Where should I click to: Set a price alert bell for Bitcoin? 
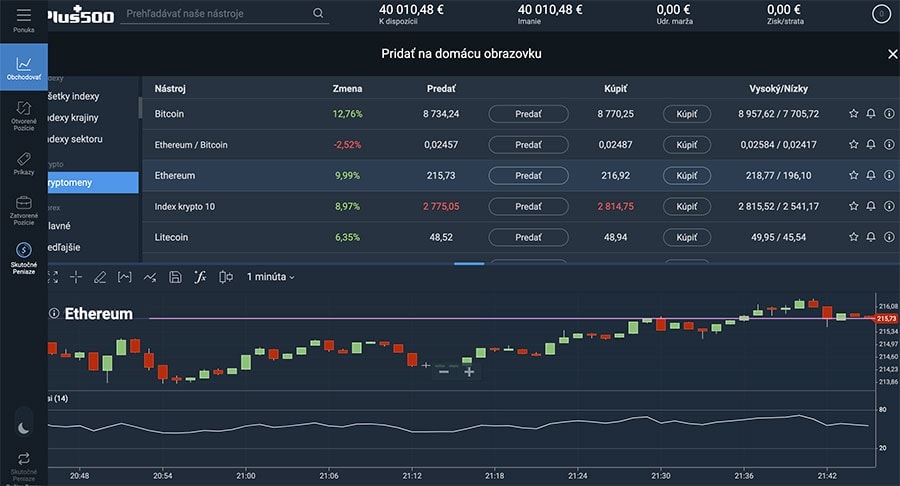pyautogui.click(x=871, y=114)
